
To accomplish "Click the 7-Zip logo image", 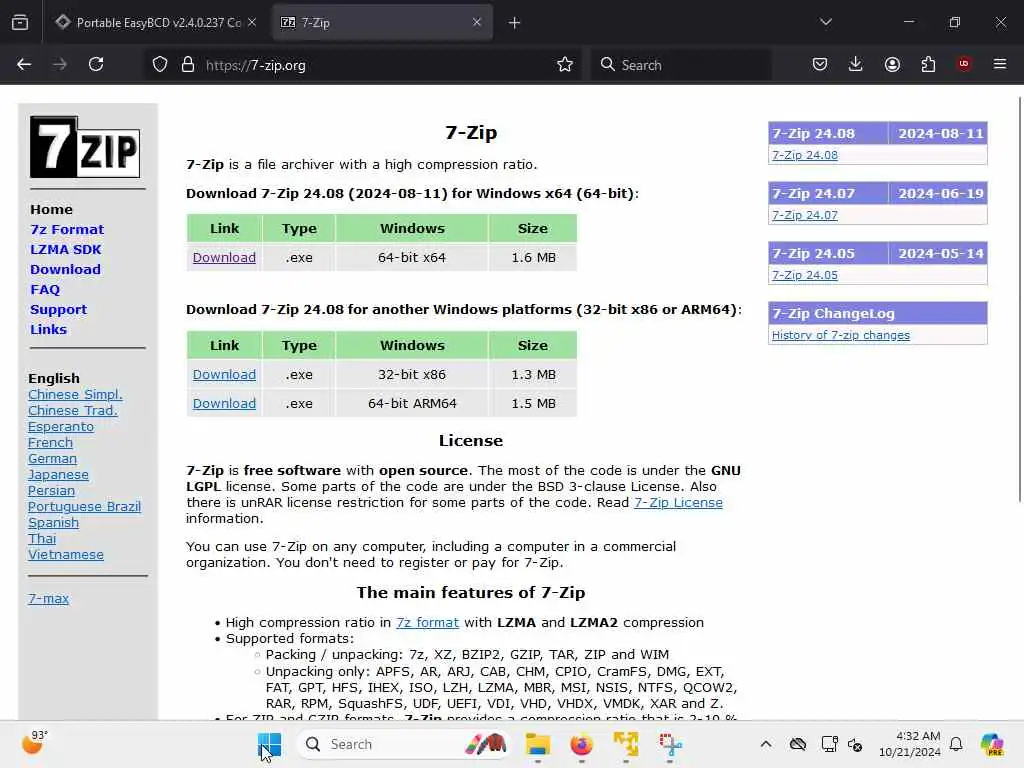I will pyautogui.click(x=85, y=147).
